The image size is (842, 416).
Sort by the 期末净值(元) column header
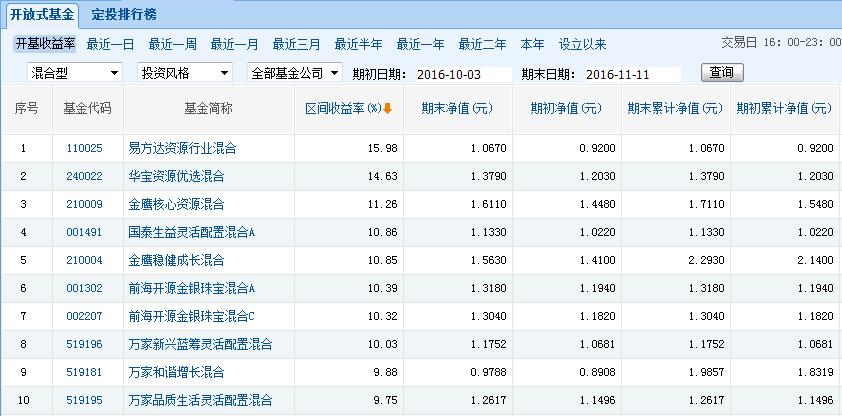tap(457, 109)
